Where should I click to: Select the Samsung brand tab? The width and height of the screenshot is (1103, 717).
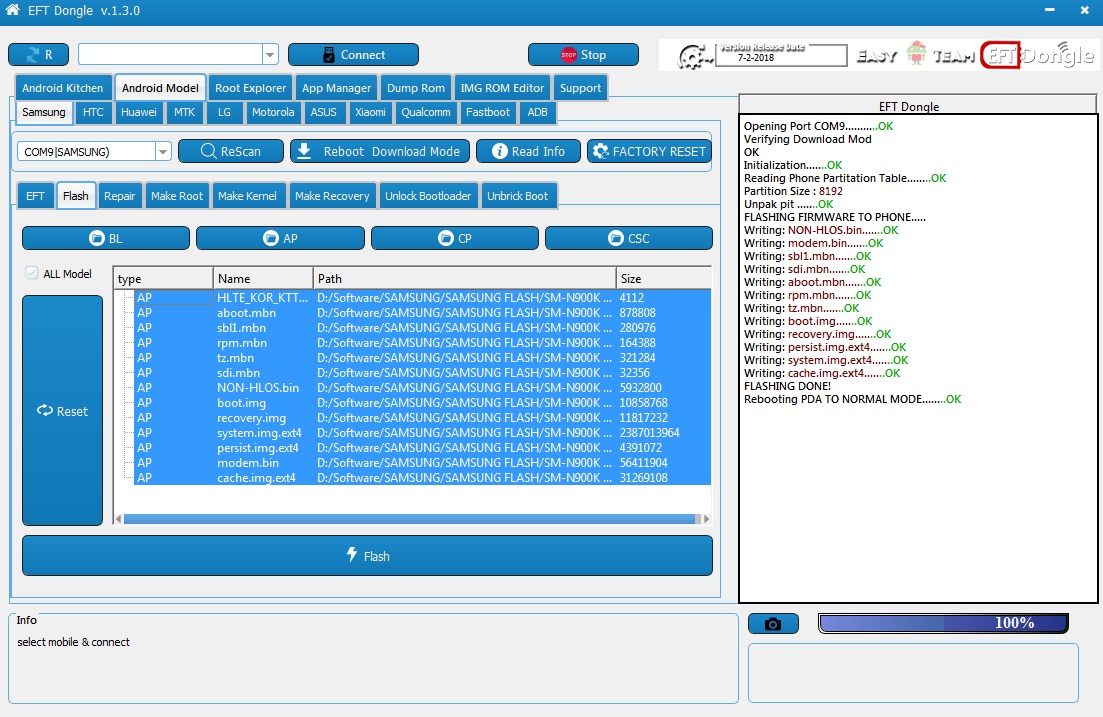(x=44, y=112)
